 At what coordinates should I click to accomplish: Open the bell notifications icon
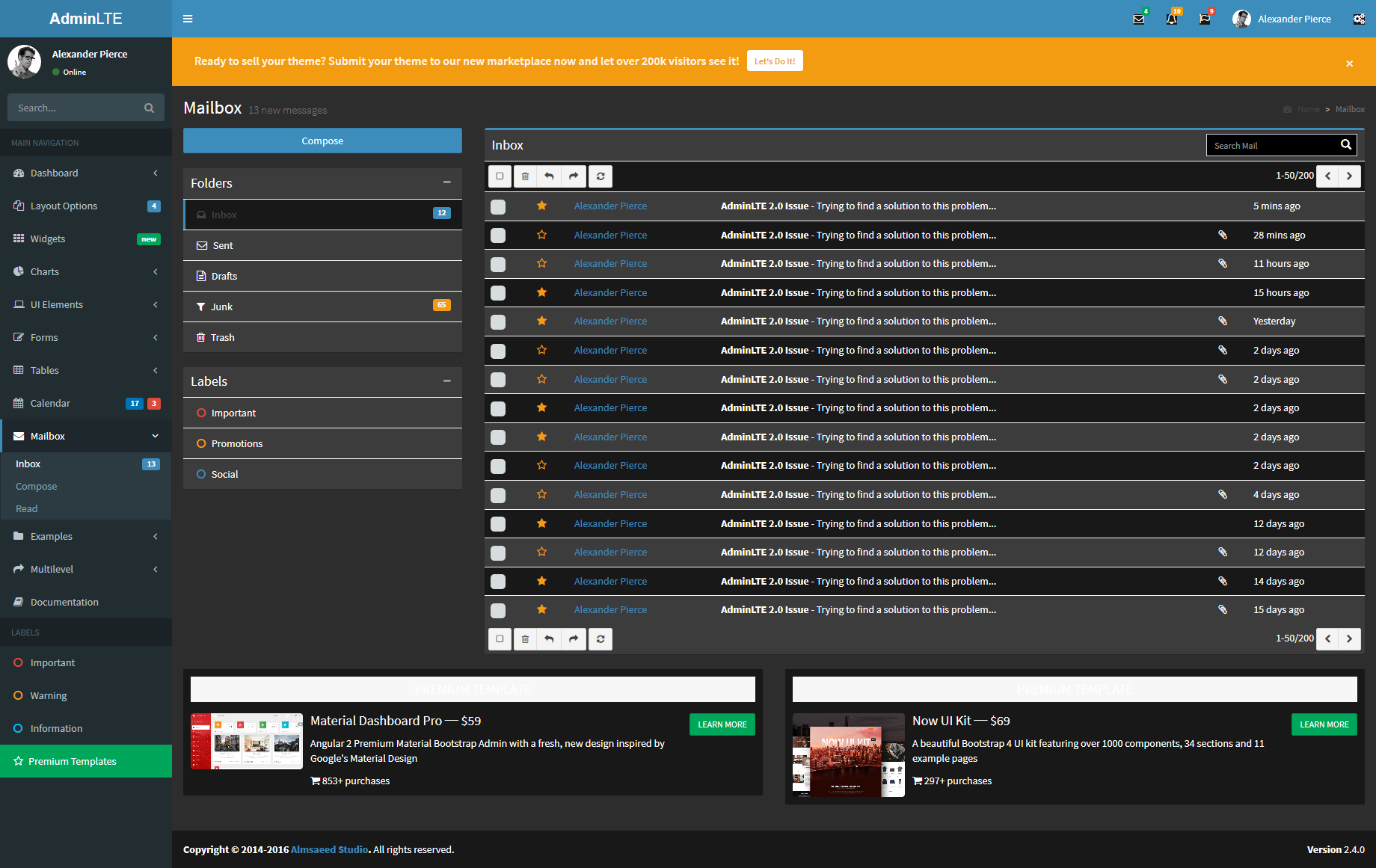click(1171, 19)
